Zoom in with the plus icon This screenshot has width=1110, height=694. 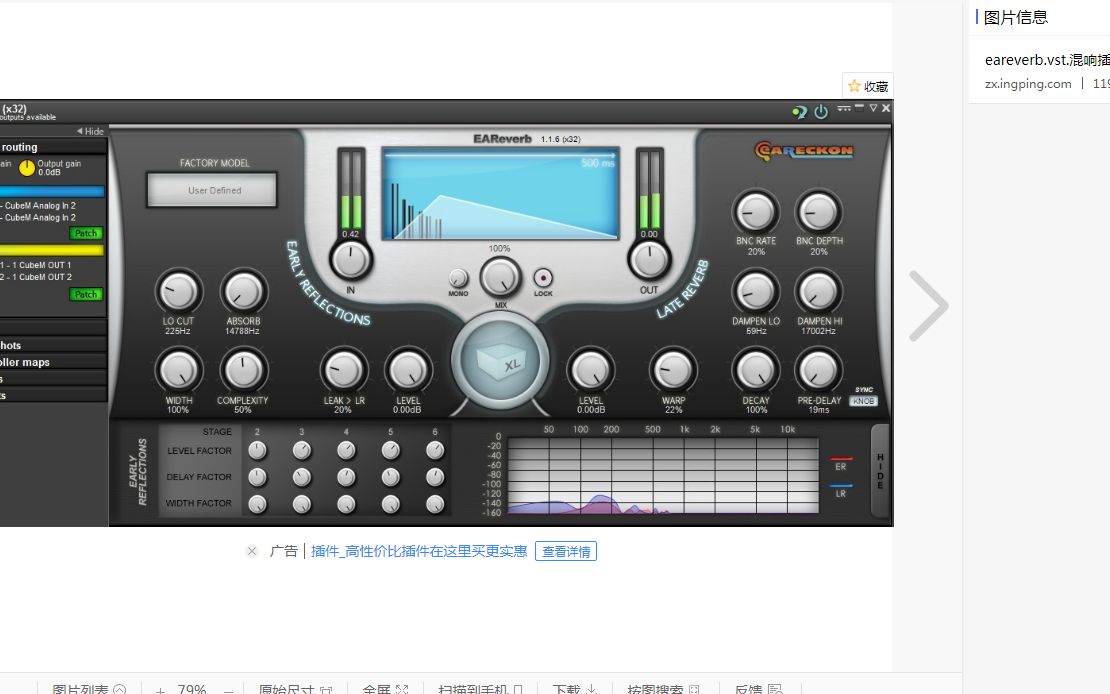pyautogui.click(x=161, y=689)
